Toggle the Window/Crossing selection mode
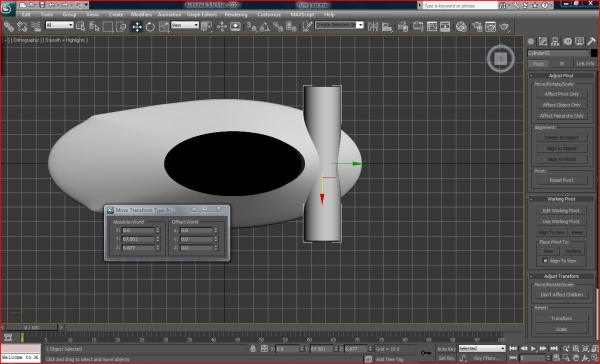The height and width of the screenshot is (364, 600). click(121, 26)
